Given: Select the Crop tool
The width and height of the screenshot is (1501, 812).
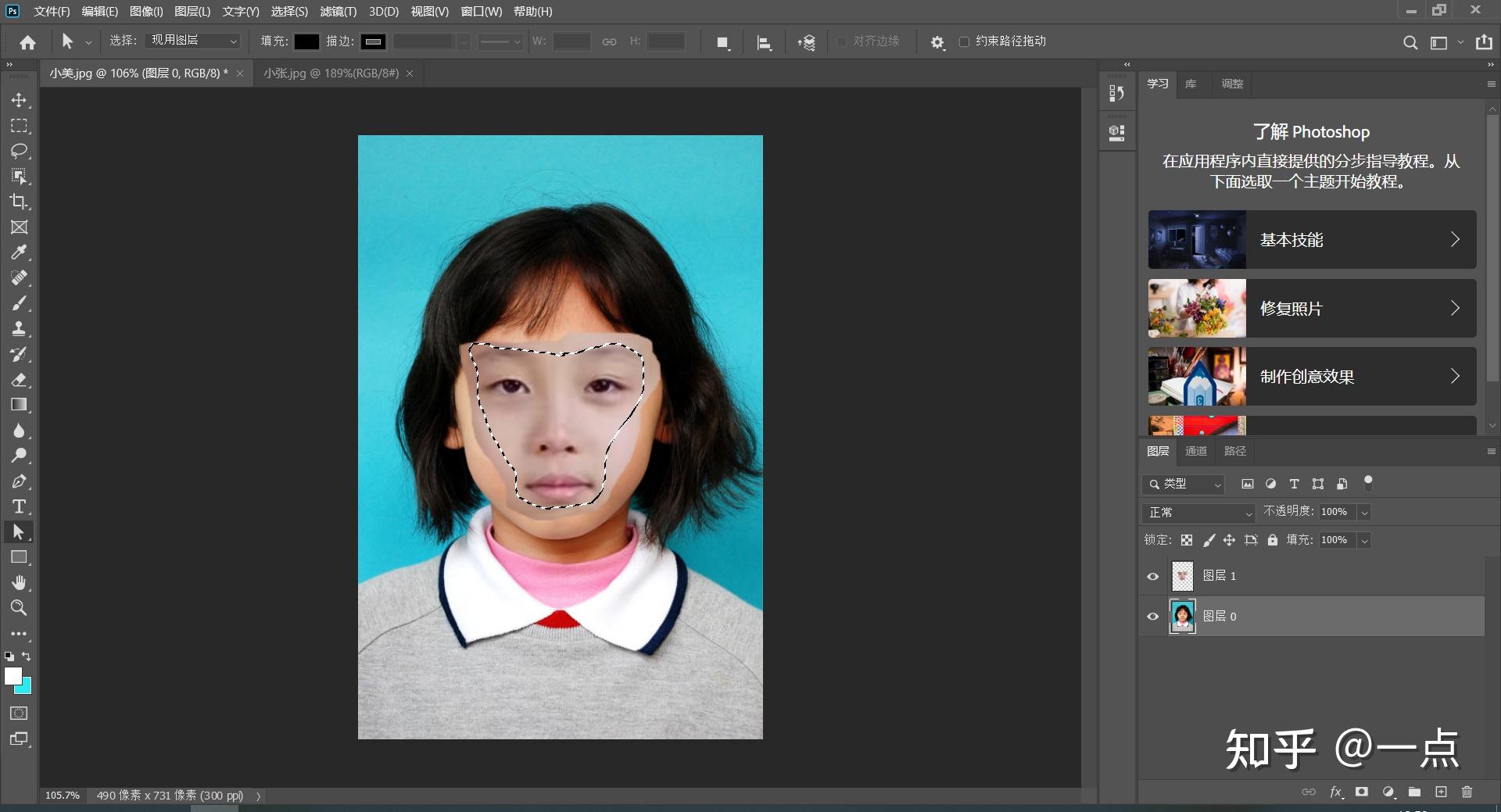Looking at the screenshot, I should 19,202.
